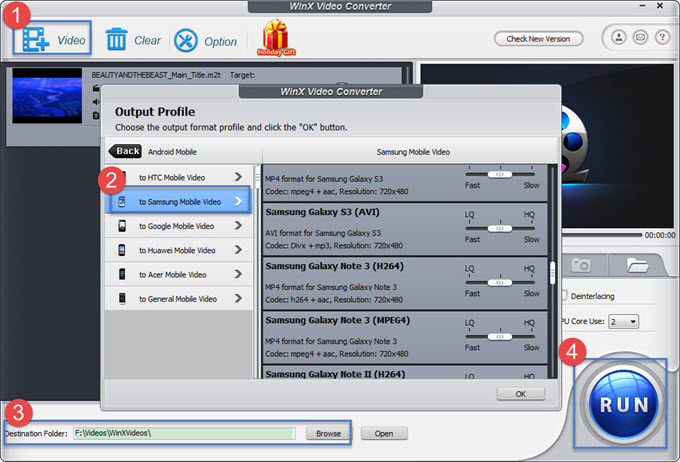Open the Option settings wrench icon
680x462 pixels.
[x=186, y=41]
